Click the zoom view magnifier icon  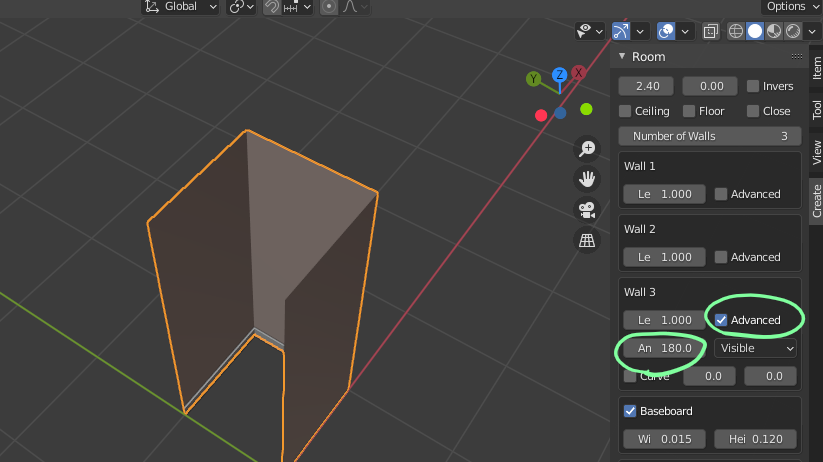pyautogui.click(x=587, y=149)
